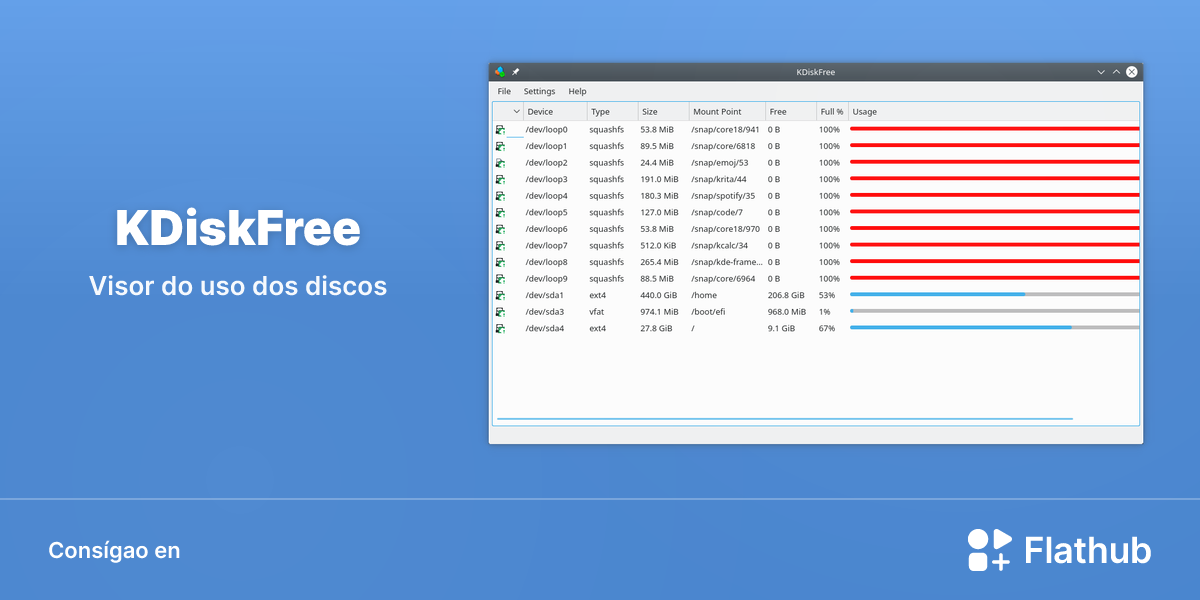The height and width of the screenshot is (600, 1200).
Task: Click the disk icon for /dev/loop0
Action: point(500,130)
